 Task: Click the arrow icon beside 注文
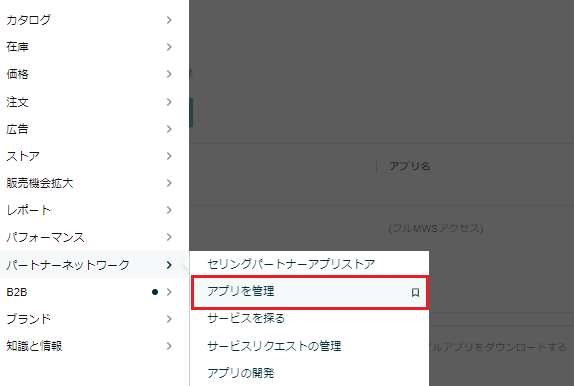coord(169,102)
